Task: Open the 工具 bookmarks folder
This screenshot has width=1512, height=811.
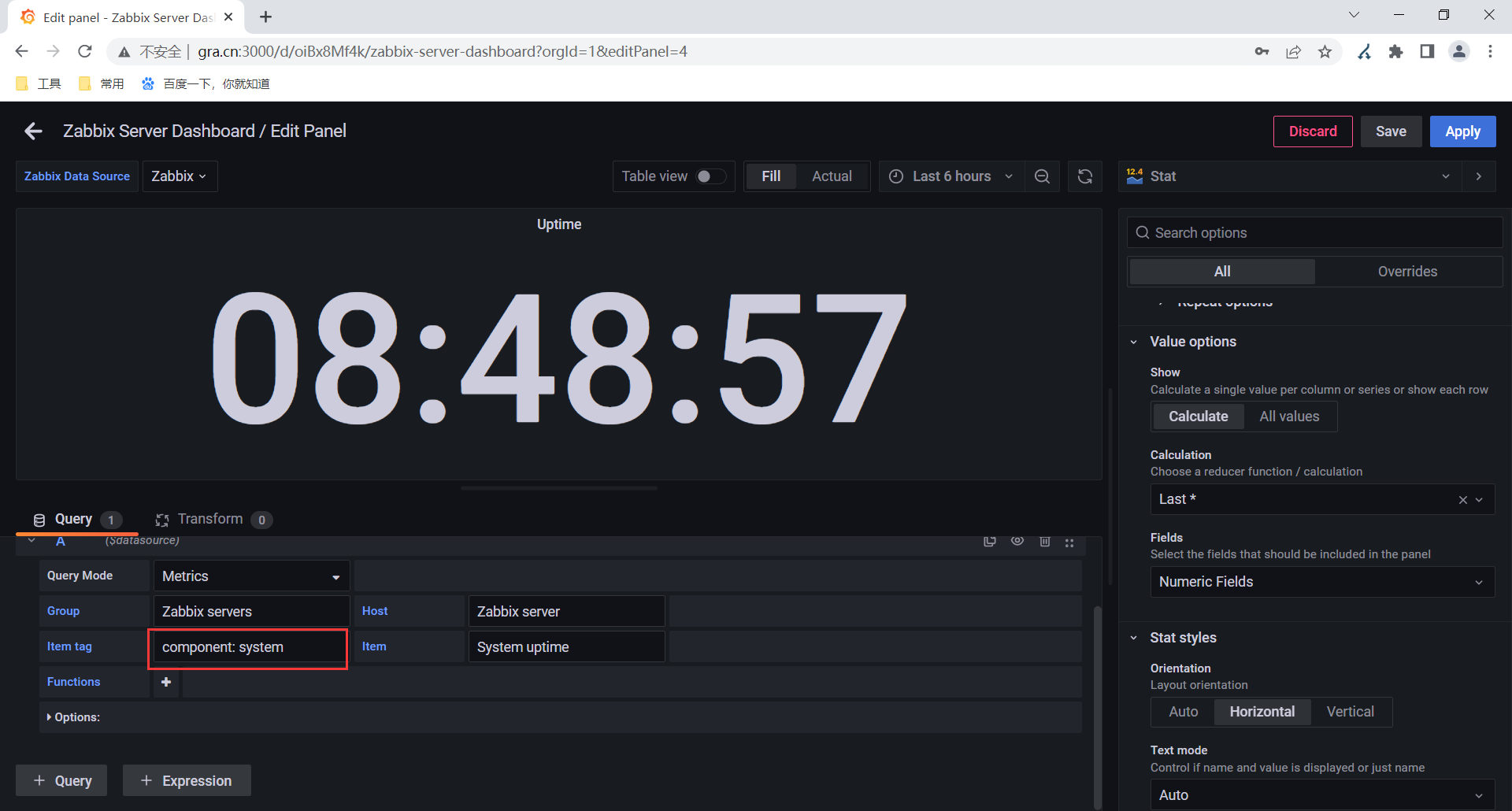Action: (39, 83)
